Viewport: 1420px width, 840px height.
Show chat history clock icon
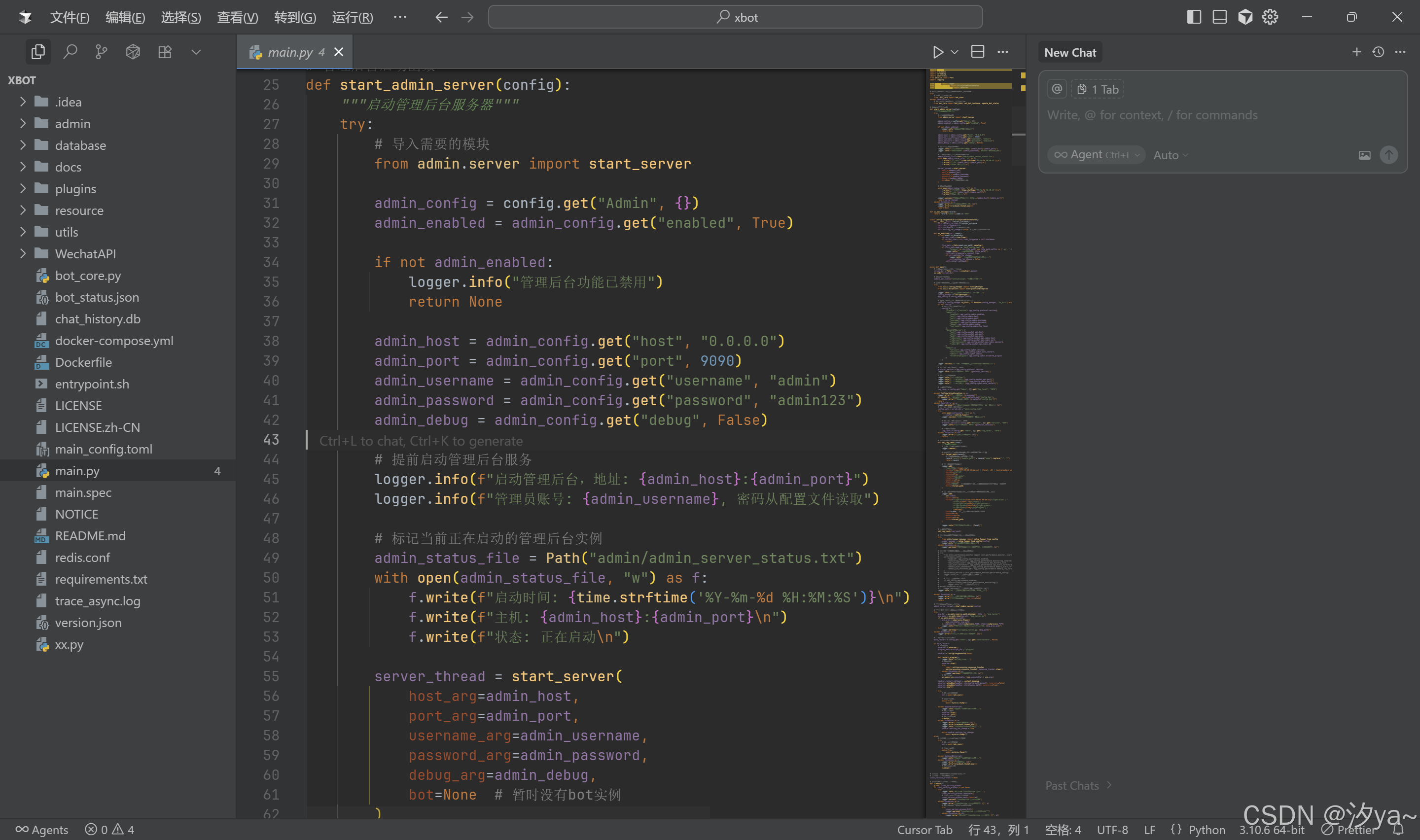pos(1378,52)
